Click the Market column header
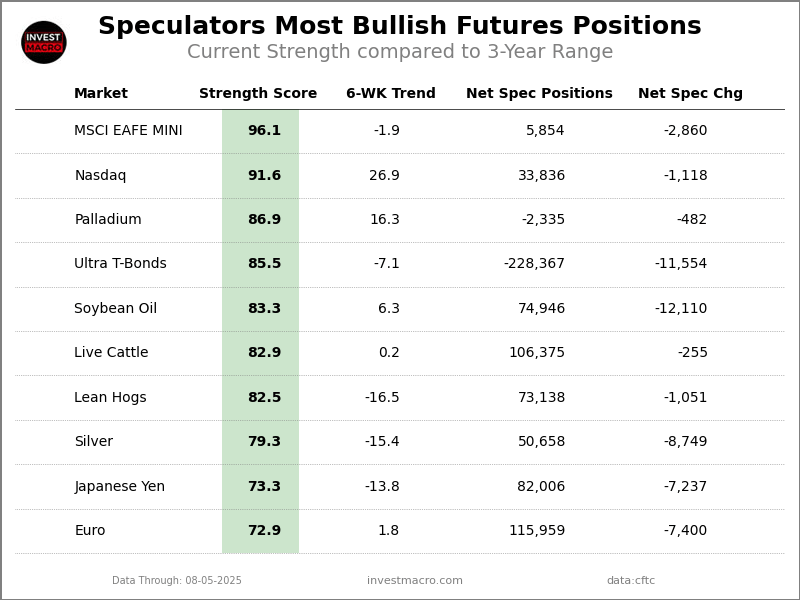The image size is (800, 600). 101,94
